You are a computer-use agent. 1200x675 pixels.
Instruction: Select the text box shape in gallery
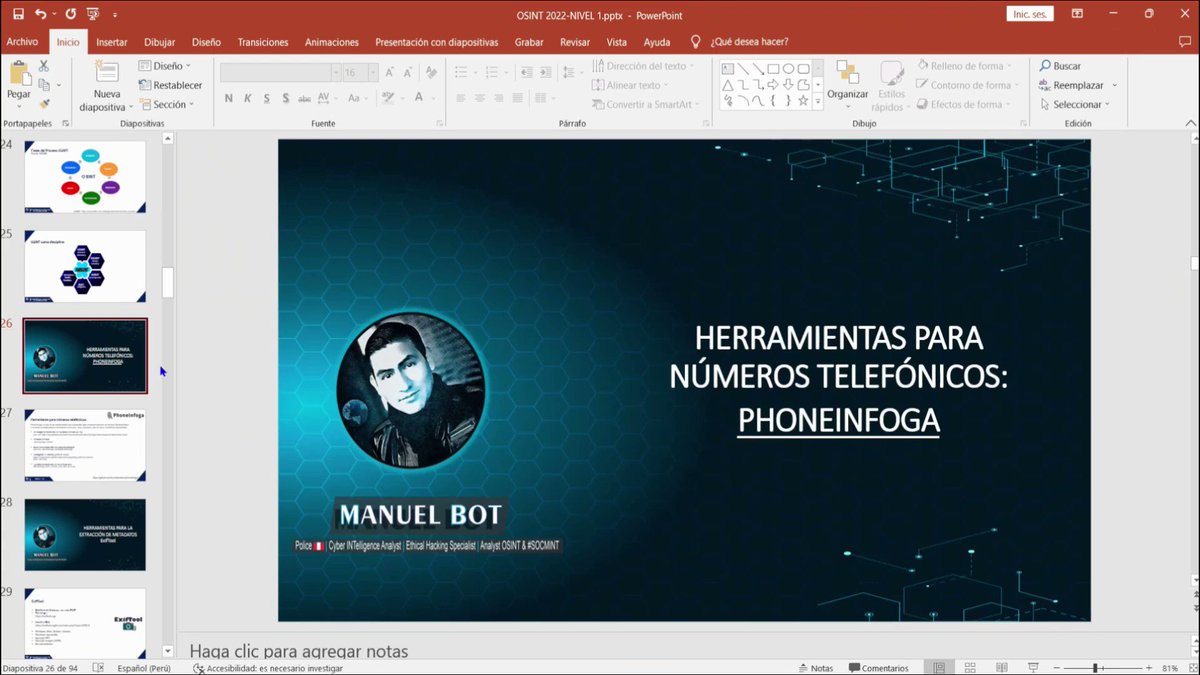click(728, 69)
